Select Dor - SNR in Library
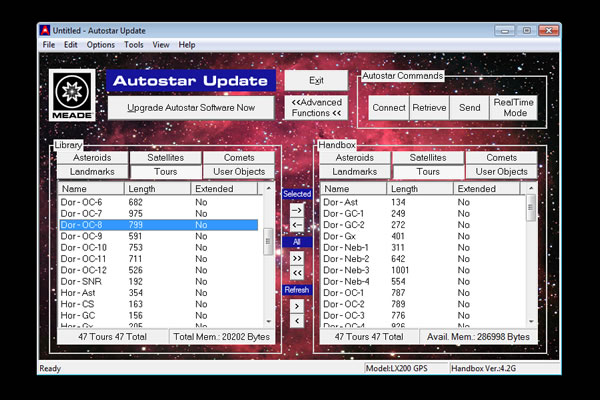 158,282
